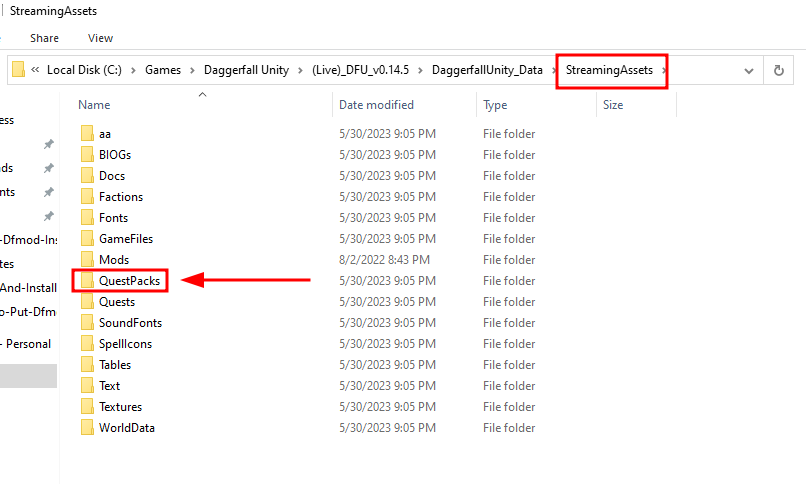Open the View ribbon tab
This screenshot has width=806, height=484.
pyautogui.click(x=100, y=38)
